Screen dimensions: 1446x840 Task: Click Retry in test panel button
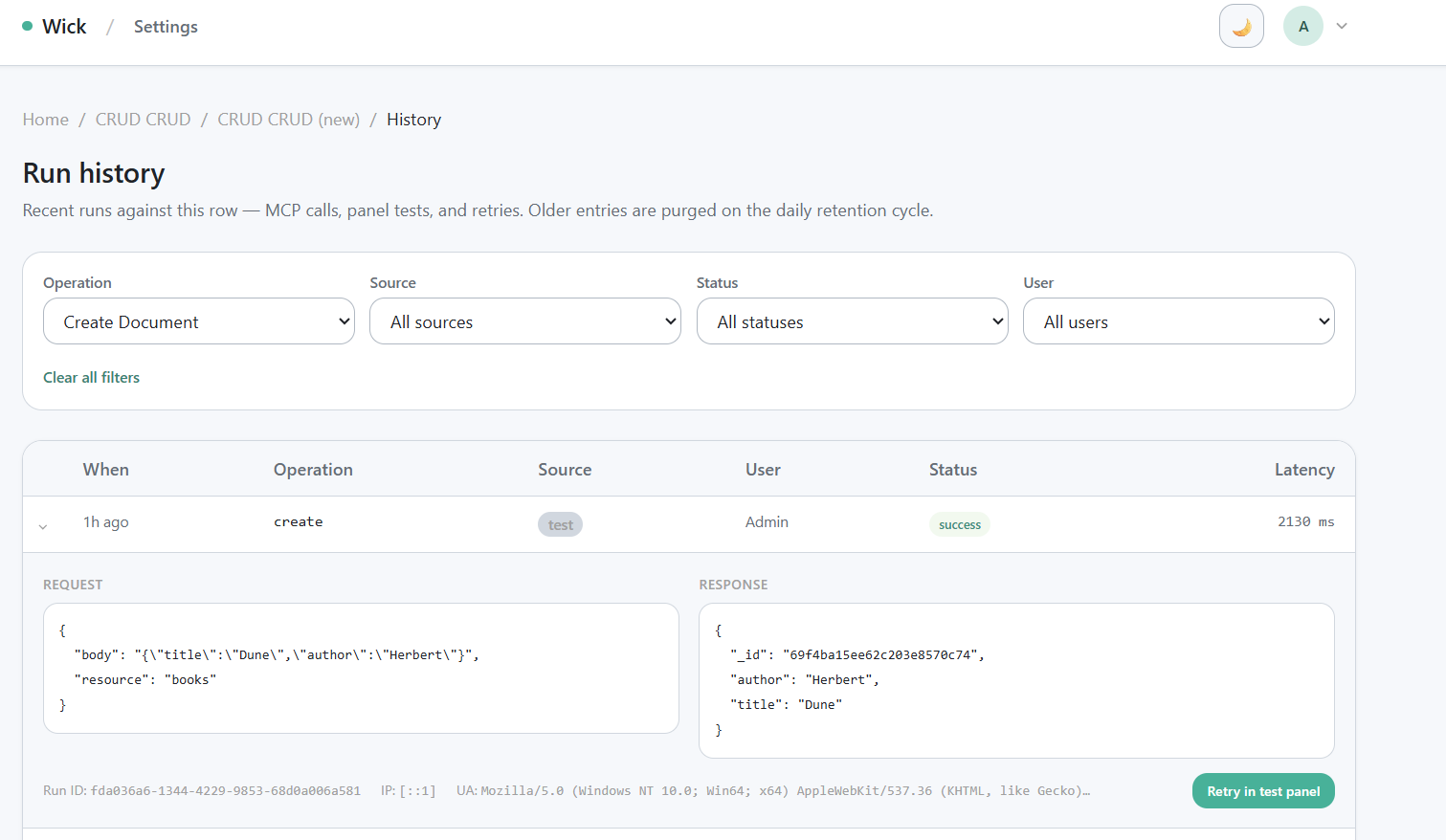point(1263,790)
